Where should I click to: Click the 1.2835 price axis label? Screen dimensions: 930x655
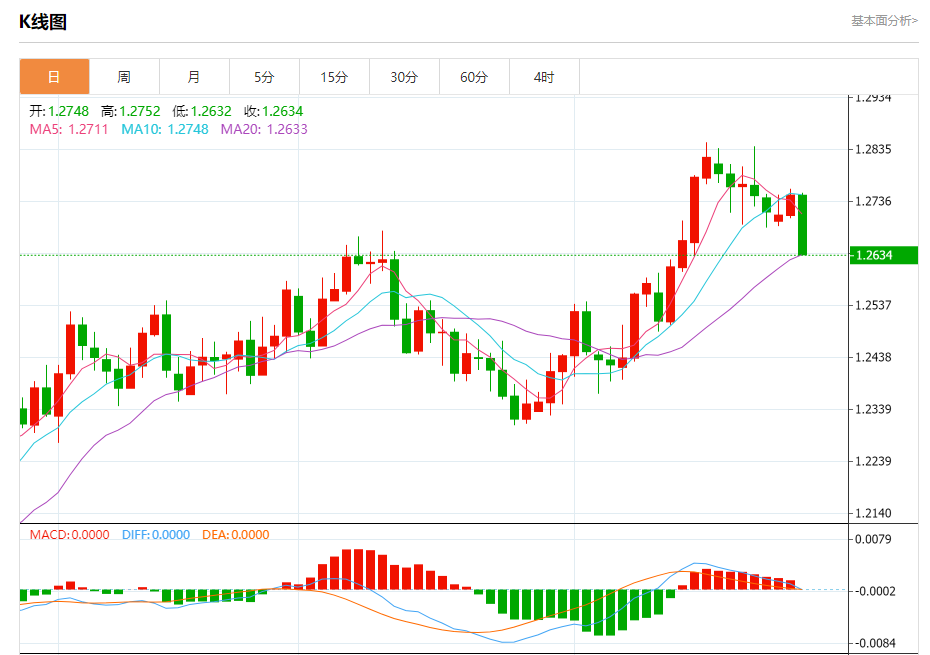click(x=873, y=150)
